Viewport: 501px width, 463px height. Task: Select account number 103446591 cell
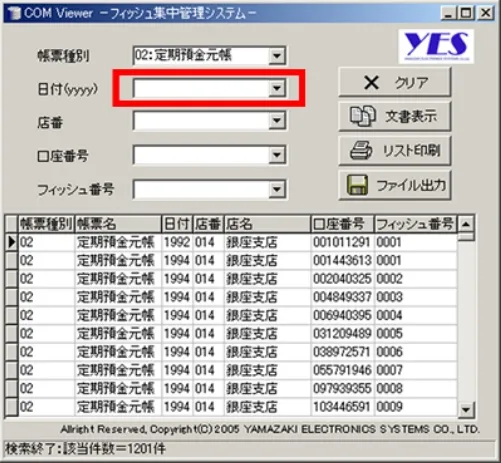[x=342, y=407]
